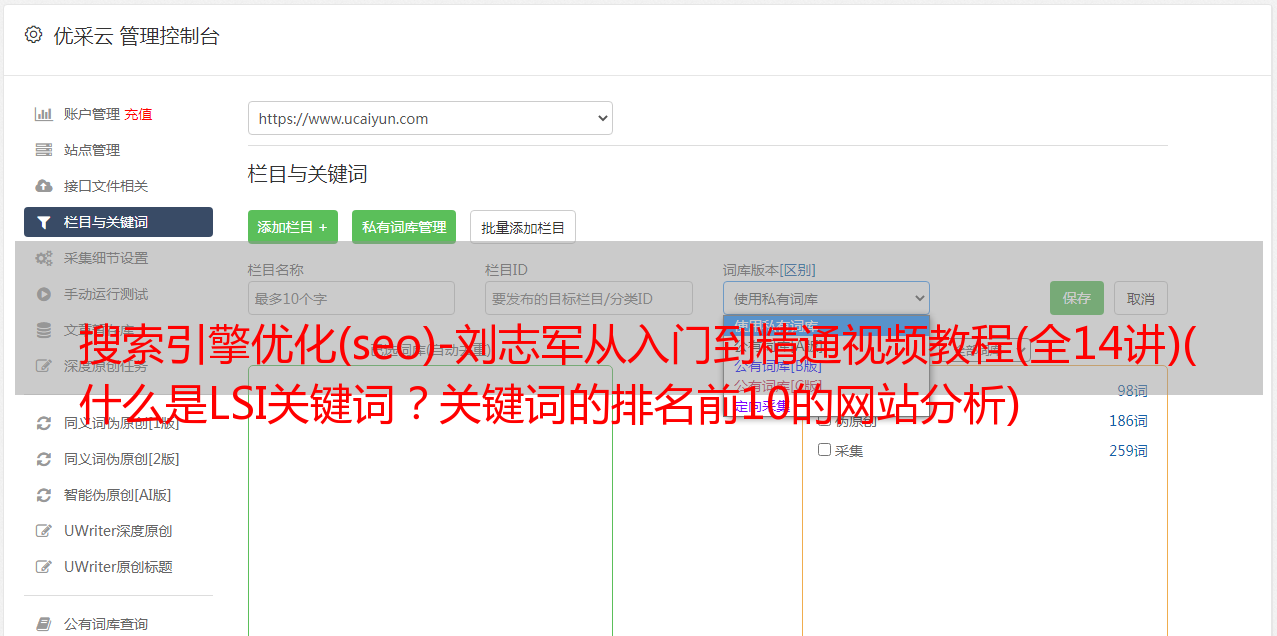
Task: Open the 使用私有词库 version dropdown
Action: pyautogui.click(x=826, y=298)
